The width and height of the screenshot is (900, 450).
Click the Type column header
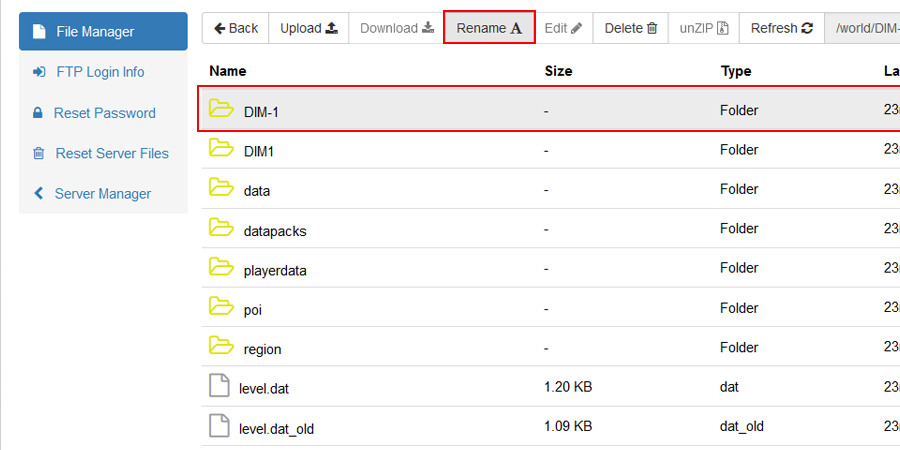736,71
